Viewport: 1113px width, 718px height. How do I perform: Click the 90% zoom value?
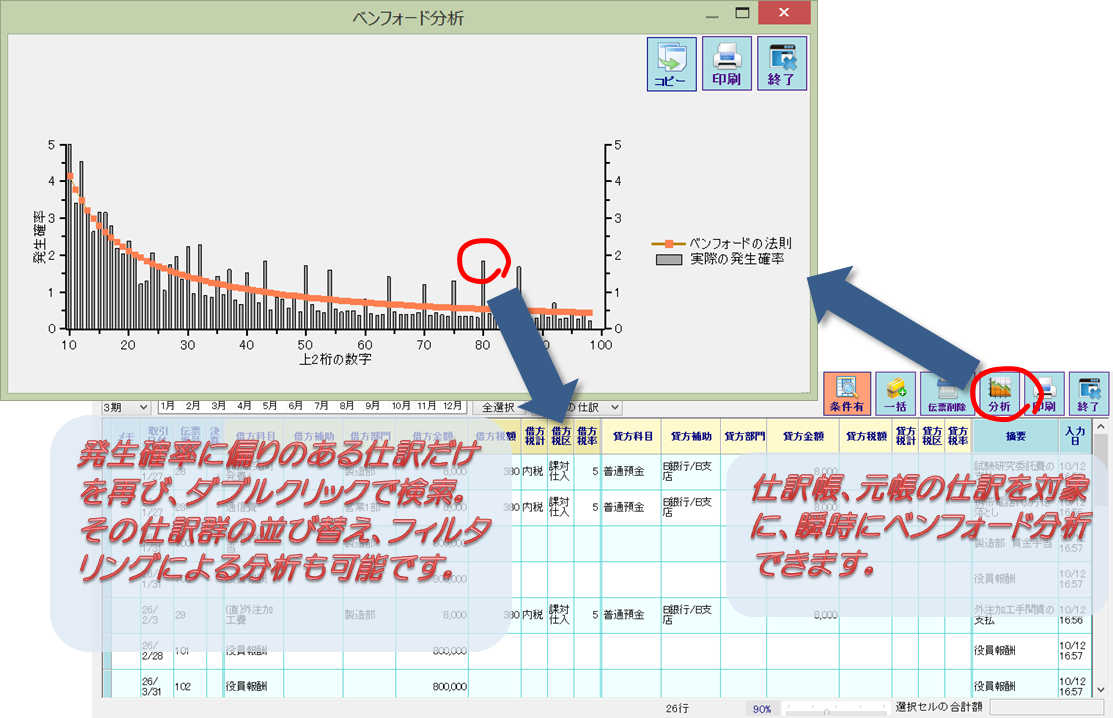pos(762,709)
